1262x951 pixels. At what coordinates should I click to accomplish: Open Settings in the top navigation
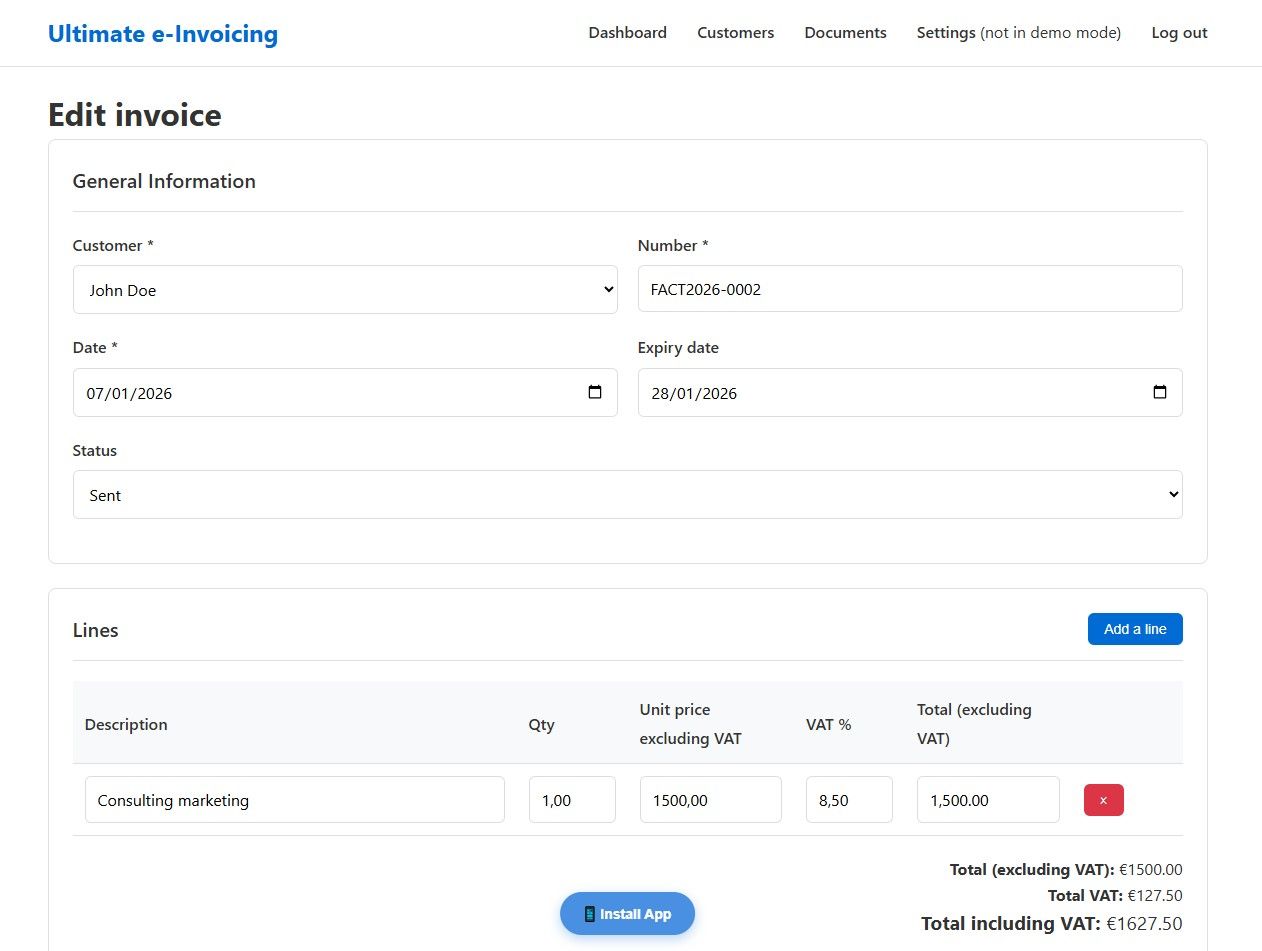point(946,33)
